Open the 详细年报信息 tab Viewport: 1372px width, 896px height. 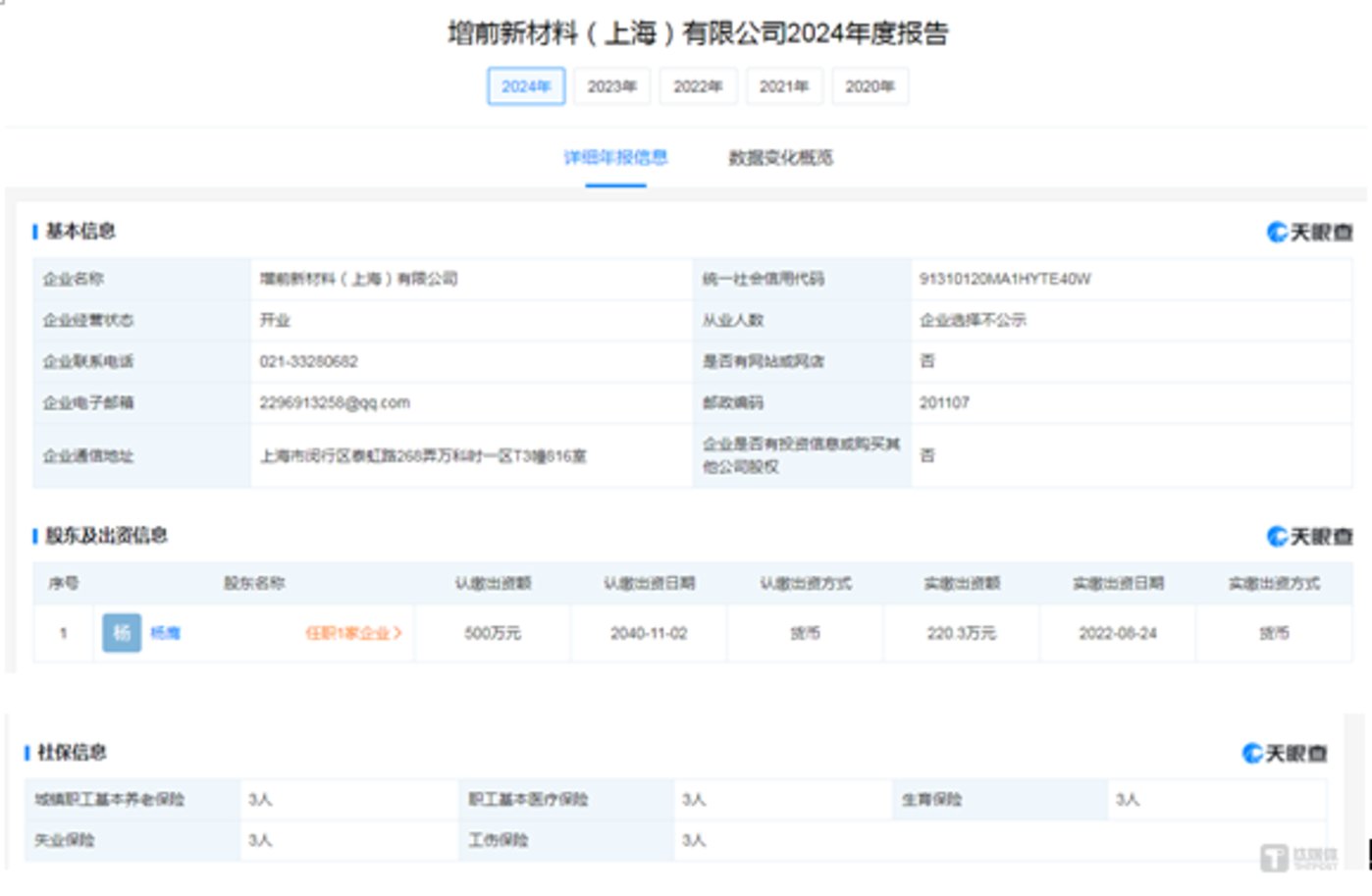615,157
